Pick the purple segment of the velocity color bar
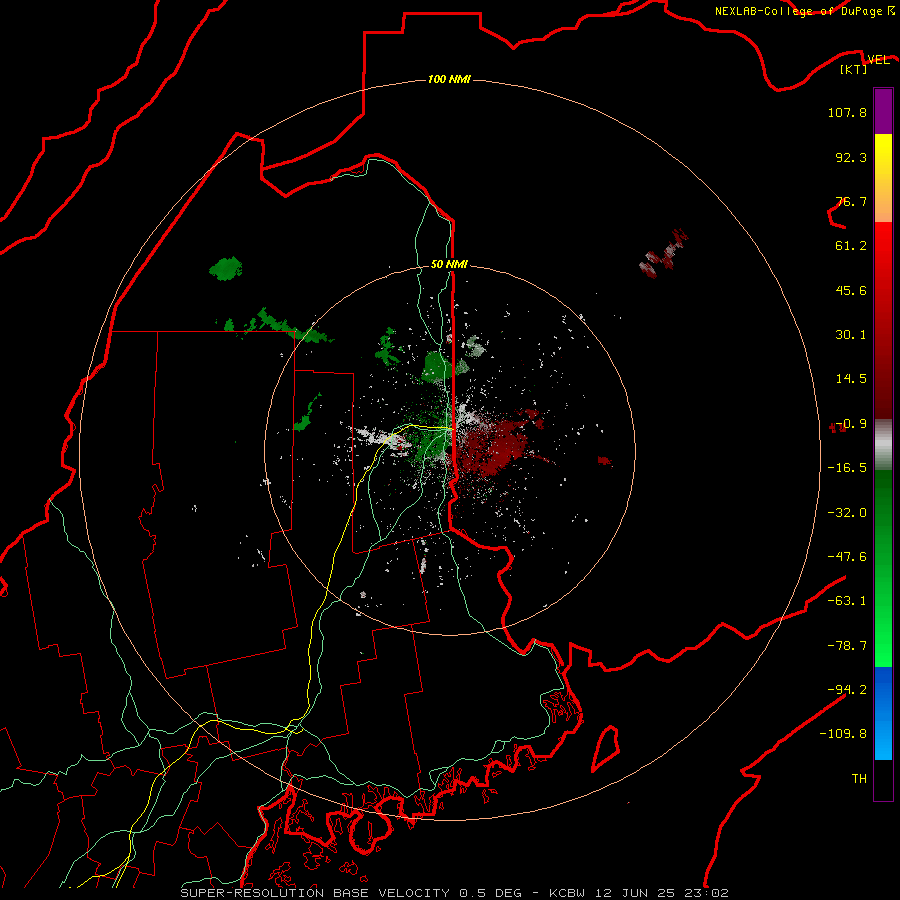Screen dimensions: 900x900 click(883, 111)
